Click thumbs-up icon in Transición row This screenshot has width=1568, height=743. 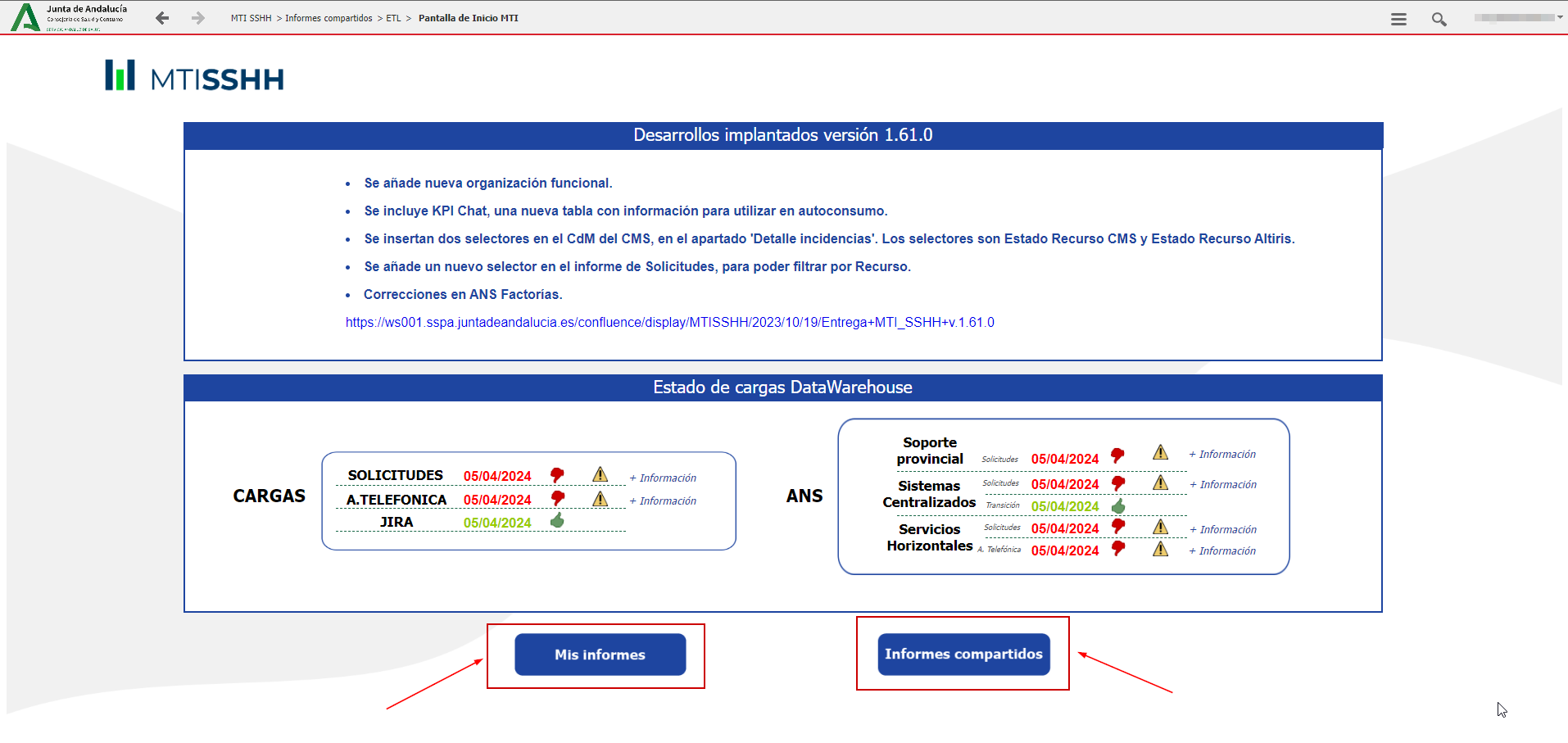tap(1118, 505)
